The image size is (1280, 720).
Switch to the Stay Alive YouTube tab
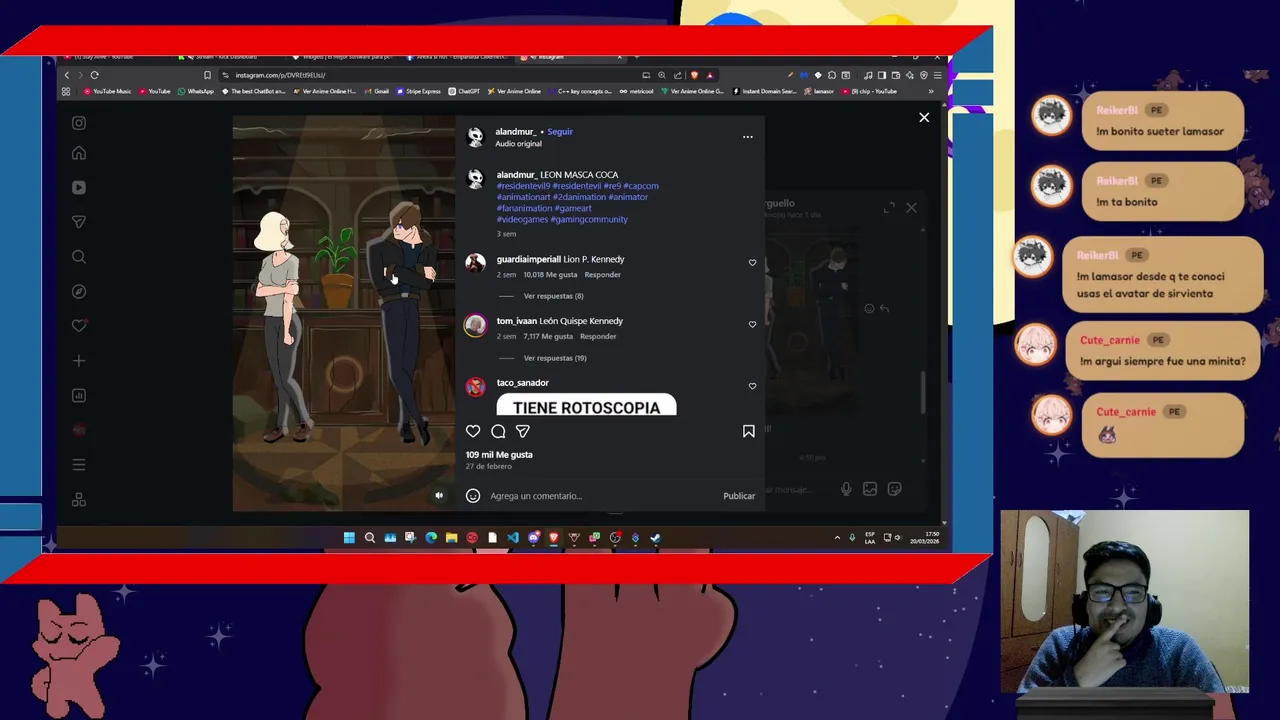pyautogui.click(x=103, y=57)
